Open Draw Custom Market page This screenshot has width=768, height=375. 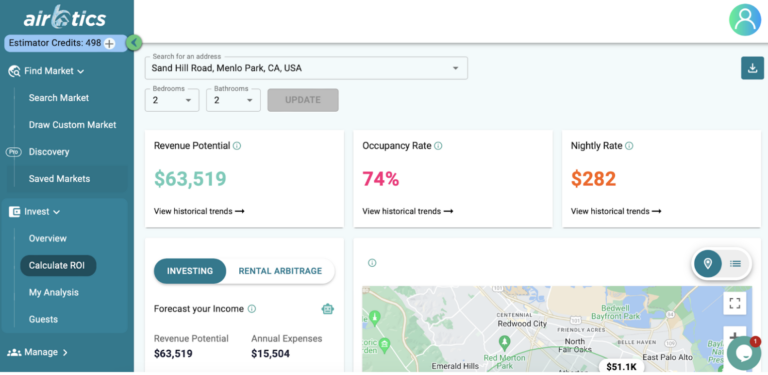[72, 125]
